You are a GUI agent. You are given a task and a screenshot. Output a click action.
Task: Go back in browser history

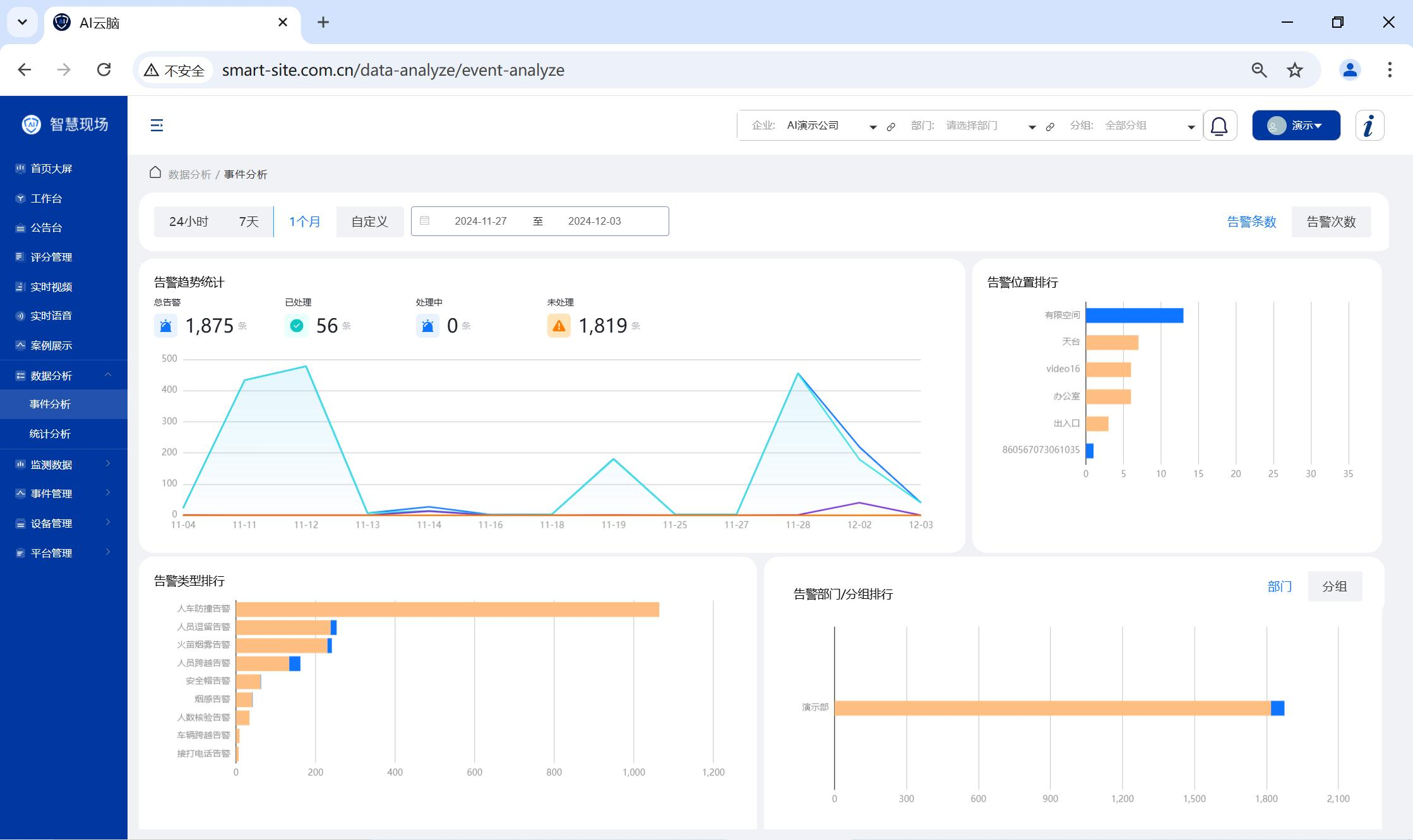point(25,69)
